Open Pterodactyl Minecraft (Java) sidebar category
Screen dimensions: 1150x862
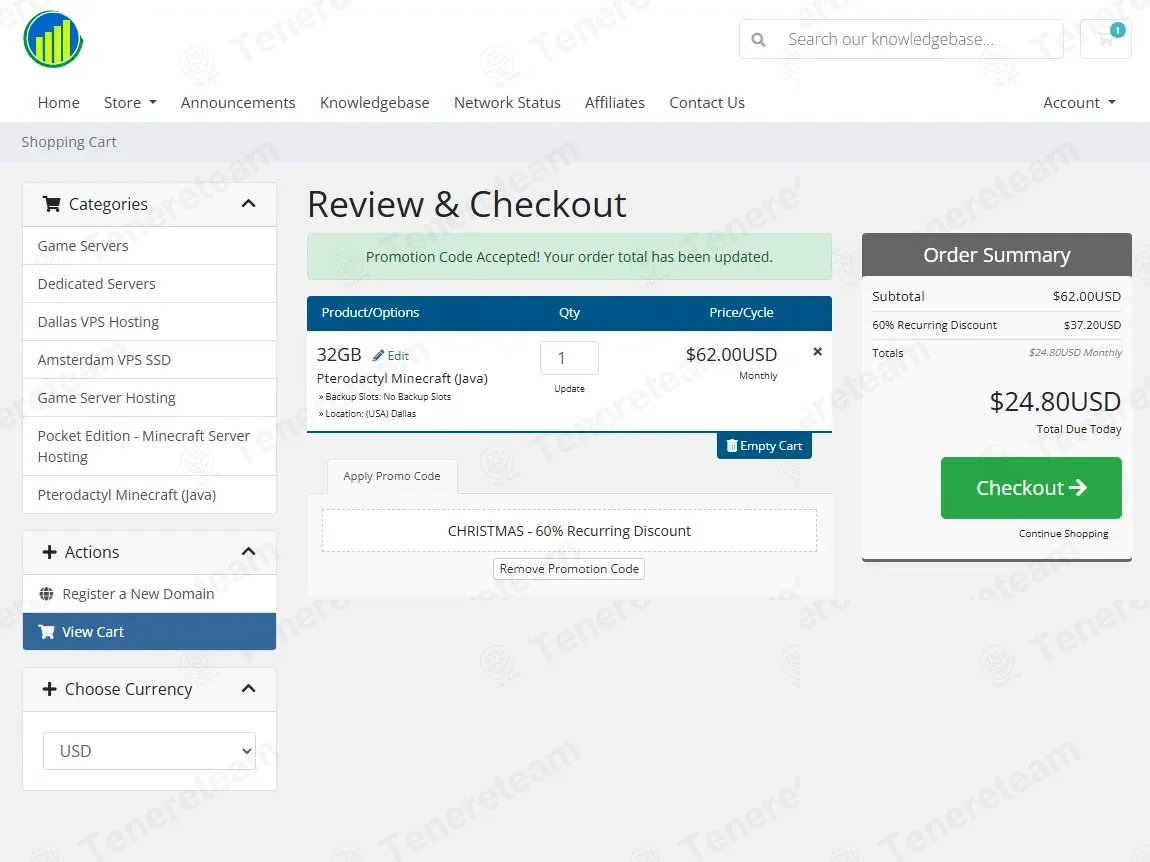coord(149,495)
